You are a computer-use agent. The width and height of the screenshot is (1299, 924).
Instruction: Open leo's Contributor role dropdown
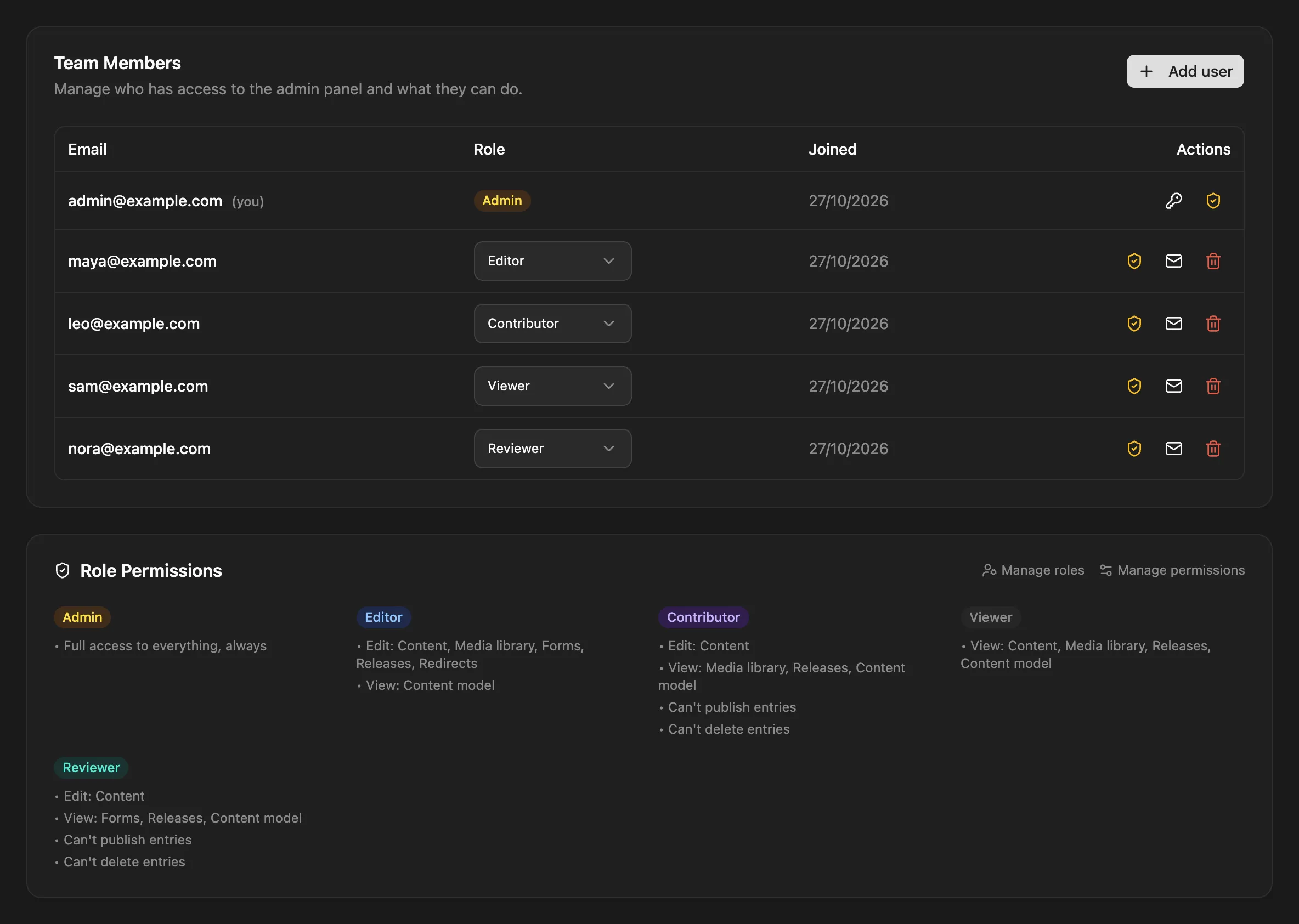pyautogui.click(x=552, y=324)
